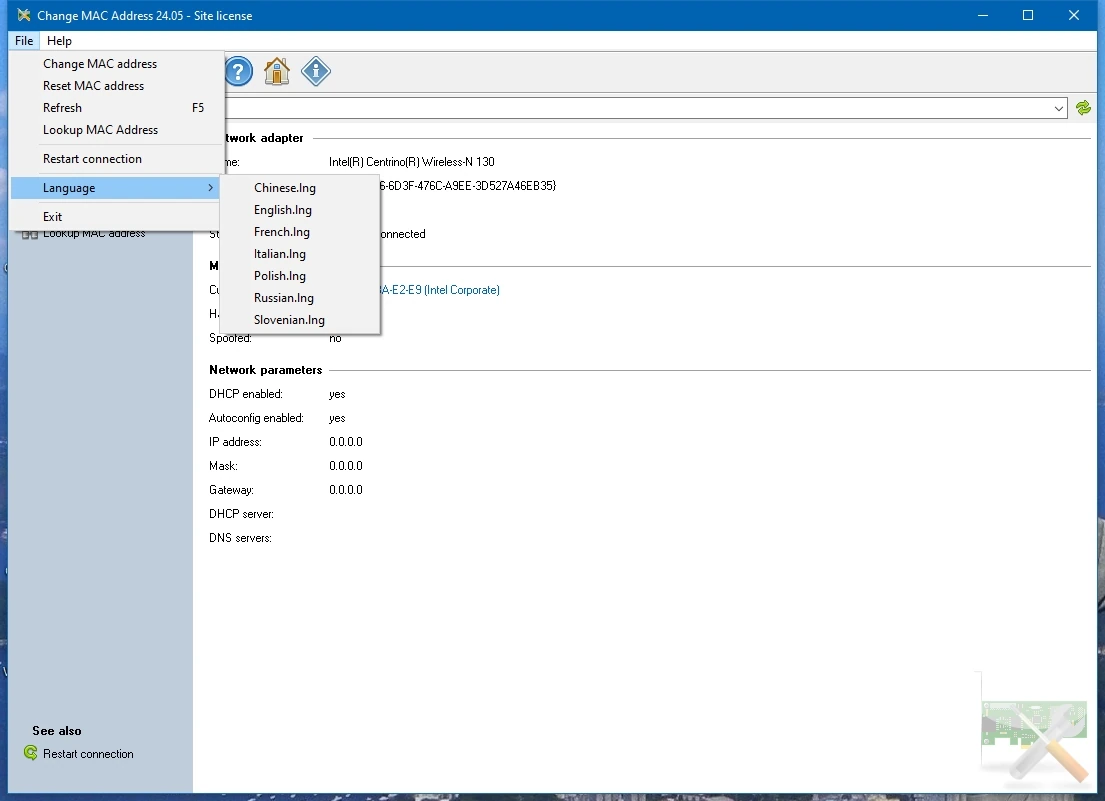Pick Chinese.lng language
Image resolution: width=1105 pixels, height=801 pixels.
[300, 187]
